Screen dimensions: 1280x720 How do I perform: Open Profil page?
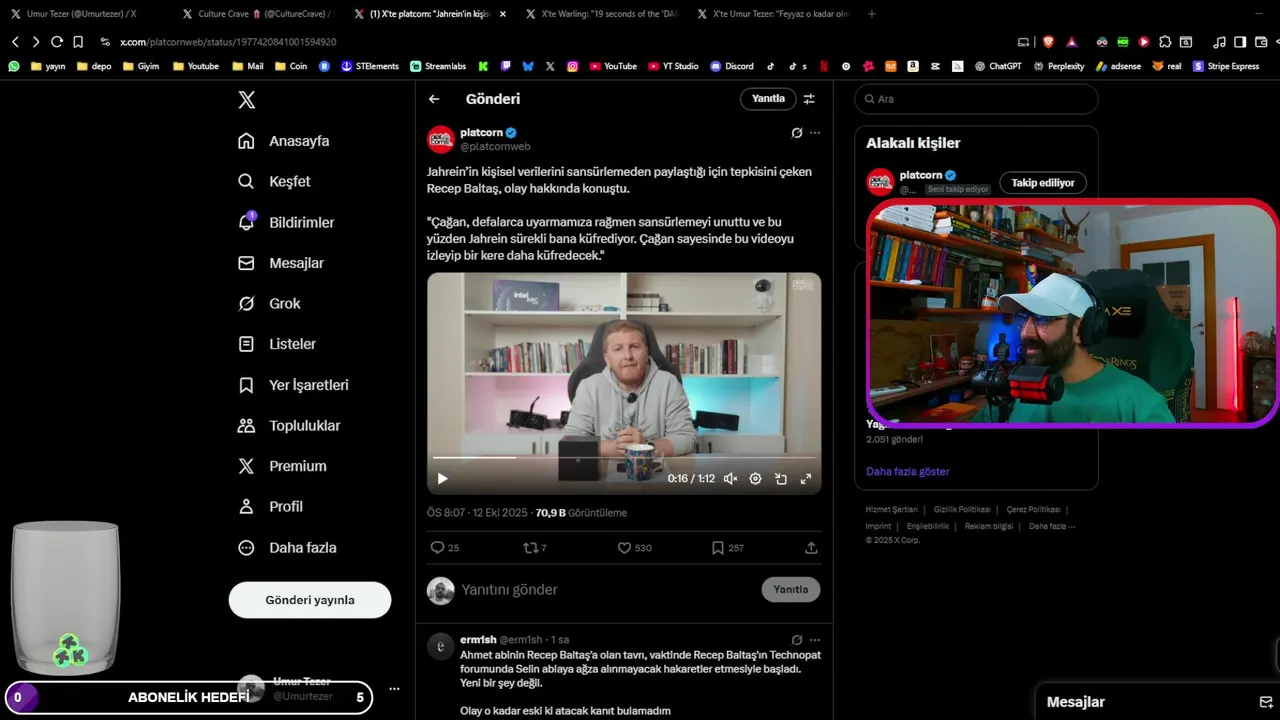click(269, 506)
